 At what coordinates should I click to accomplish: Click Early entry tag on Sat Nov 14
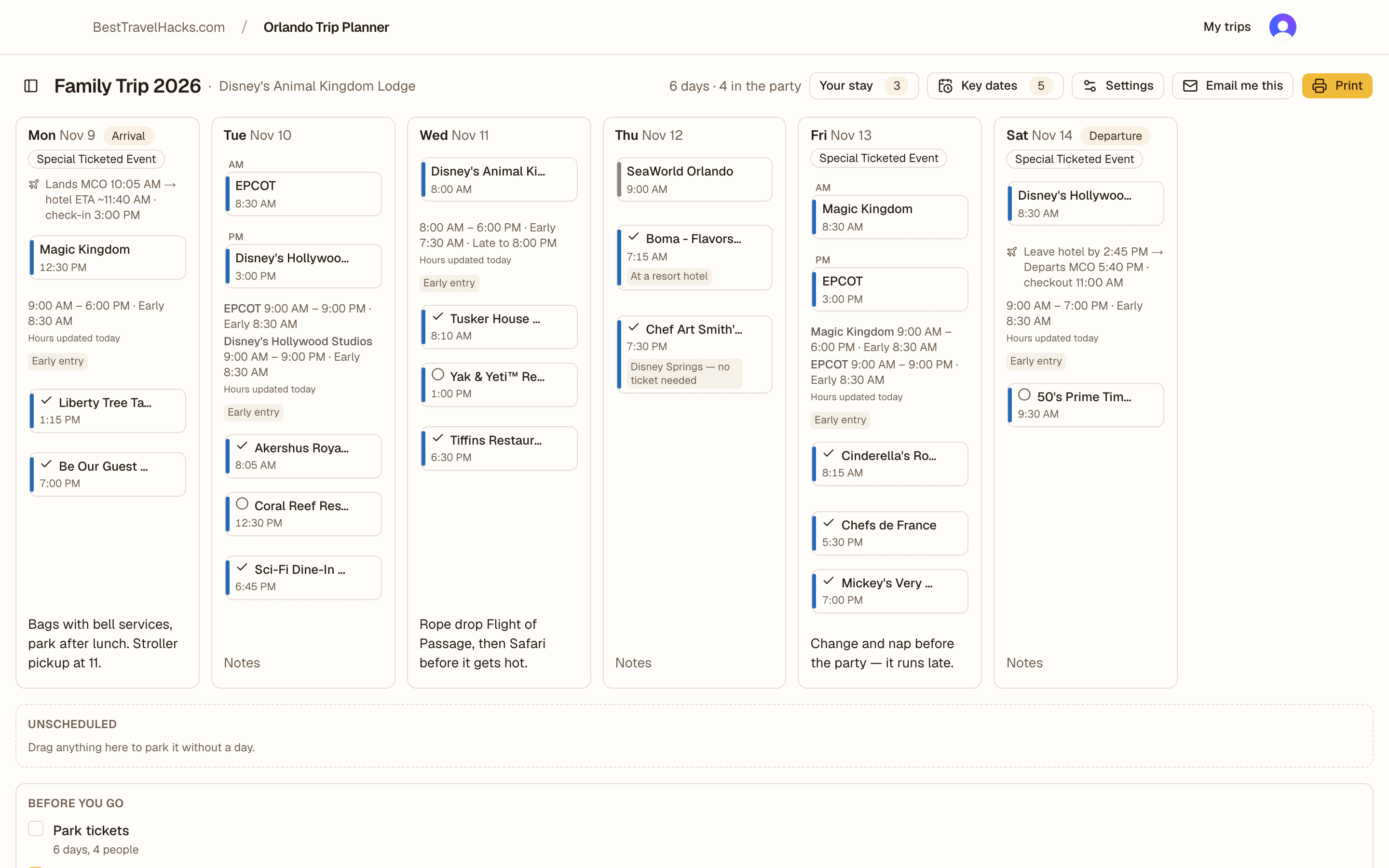point(1035,361)
